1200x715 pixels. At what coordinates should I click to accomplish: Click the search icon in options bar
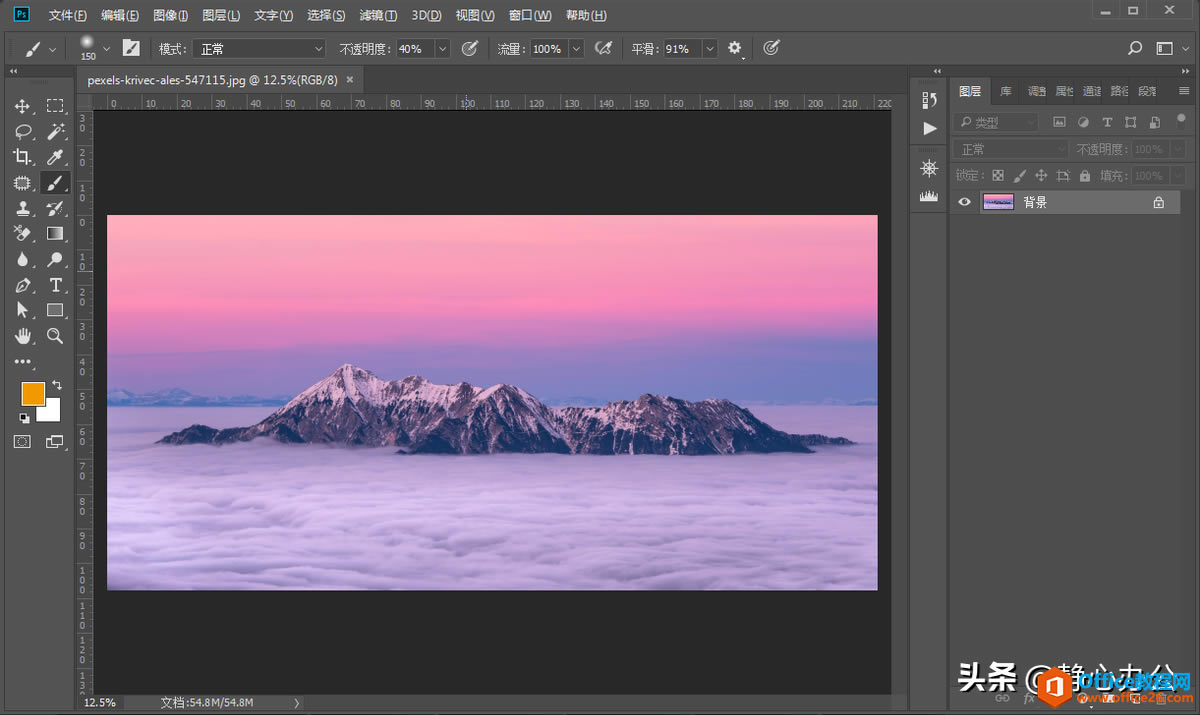[x=1135, y=48]
